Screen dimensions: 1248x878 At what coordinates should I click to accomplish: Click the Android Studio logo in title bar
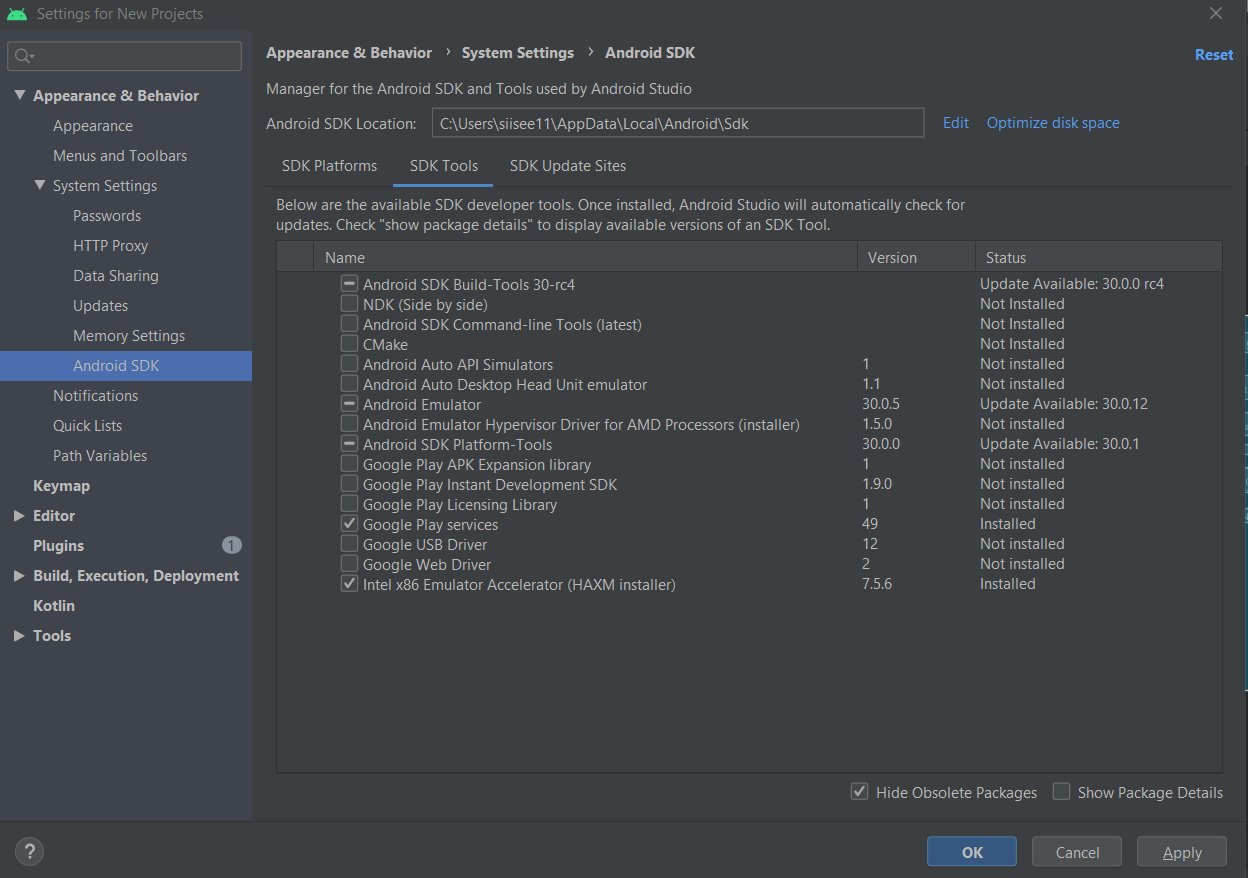point(17,14)
